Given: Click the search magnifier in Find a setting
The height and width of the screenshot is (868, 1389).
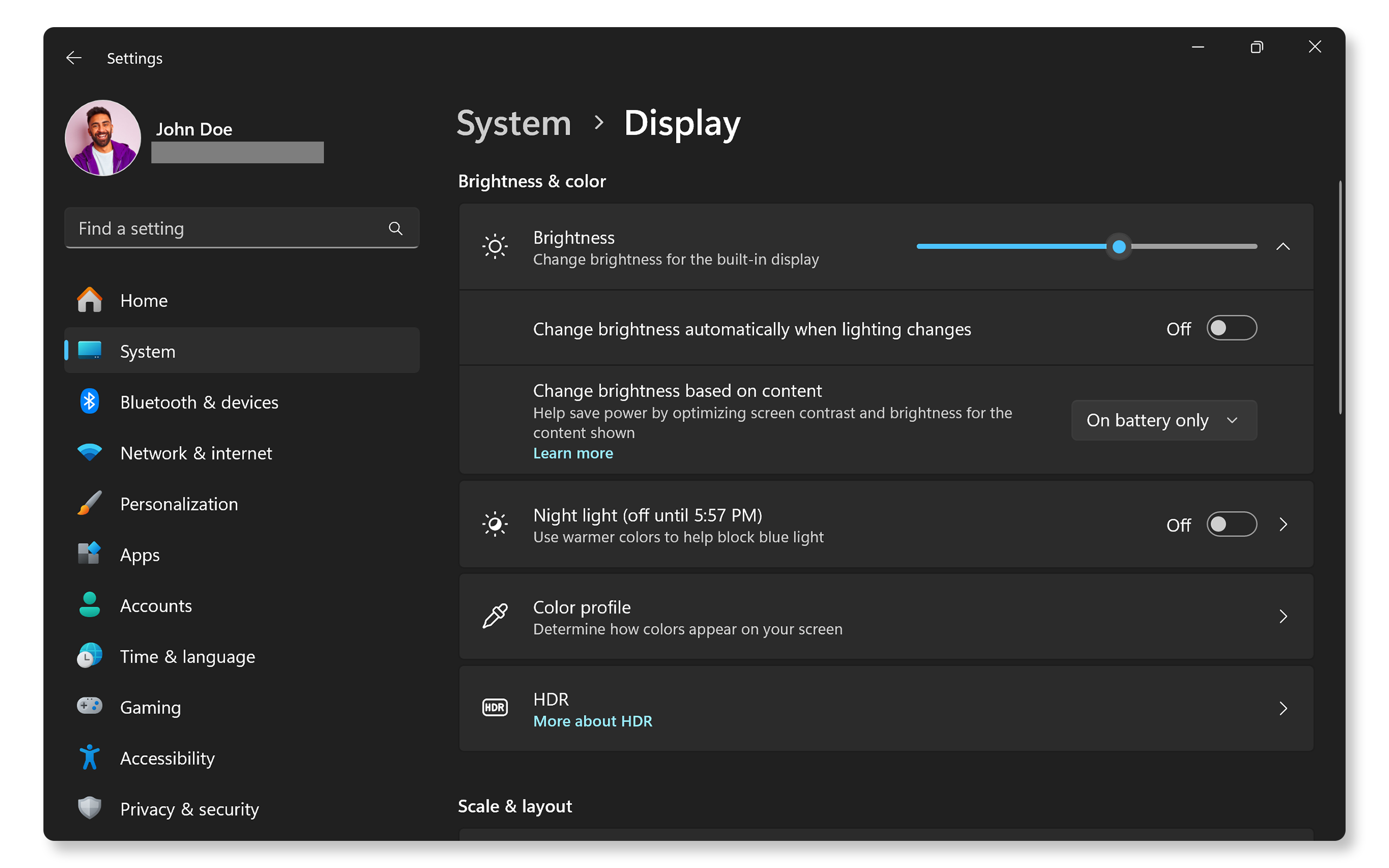Looking at the screenshot, I should (x=396, y=228).
